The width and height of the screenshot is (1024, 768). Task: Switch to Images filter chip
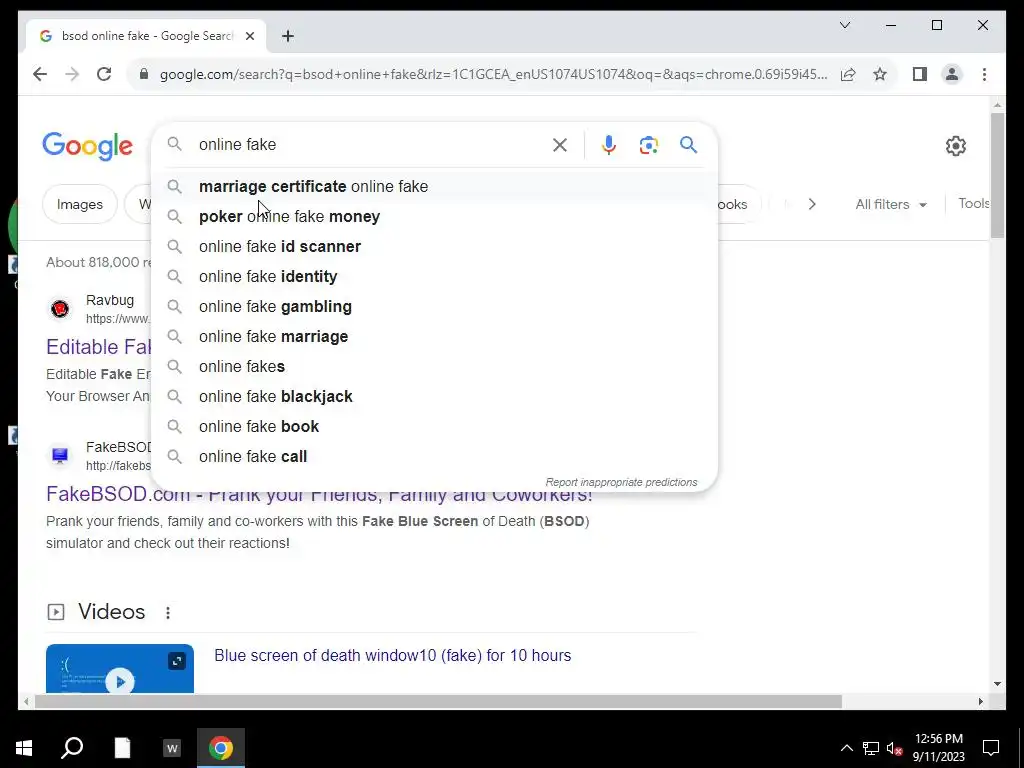[80, 204]
